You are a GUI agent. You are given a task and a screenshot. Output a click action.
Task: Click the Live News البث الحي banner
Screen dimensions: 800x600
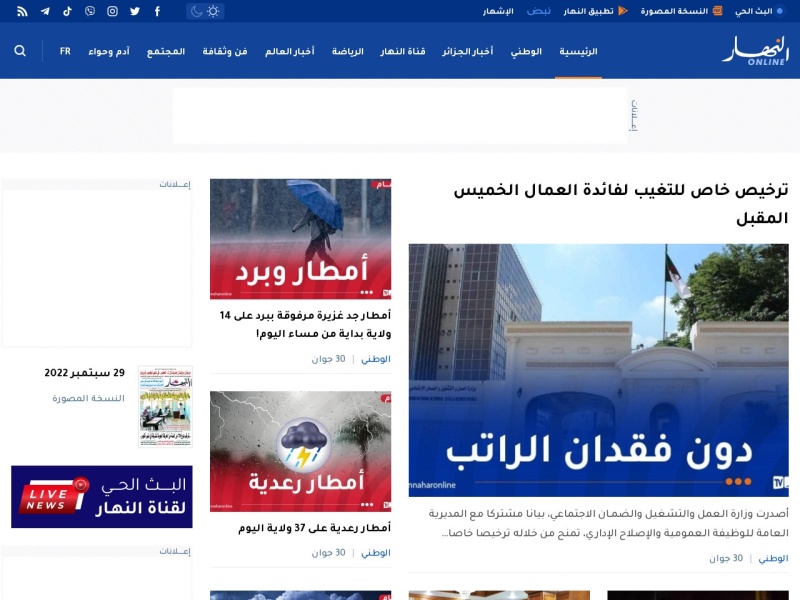(102, 496)
